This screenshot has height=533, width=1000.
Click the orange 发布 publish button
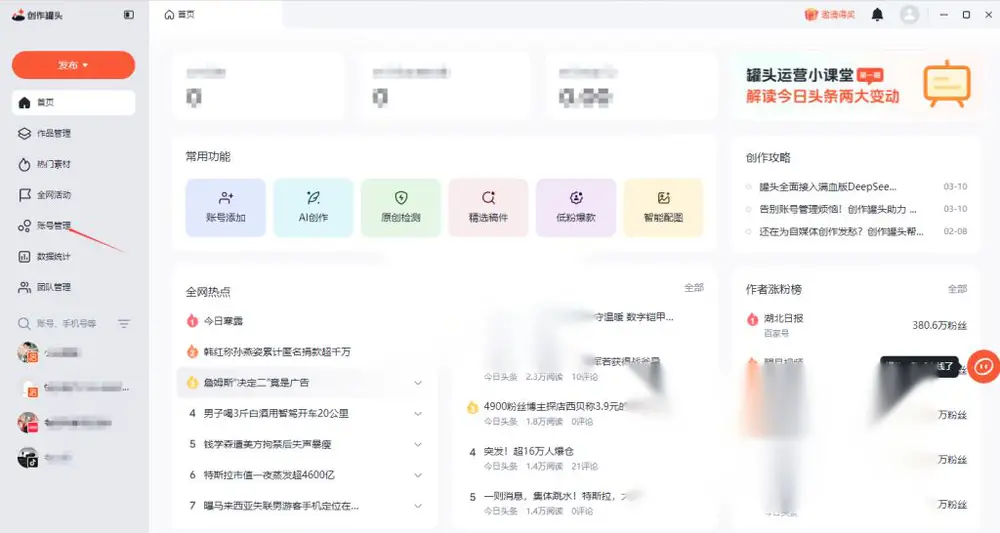pyautogui.click(x=73, y=65)
